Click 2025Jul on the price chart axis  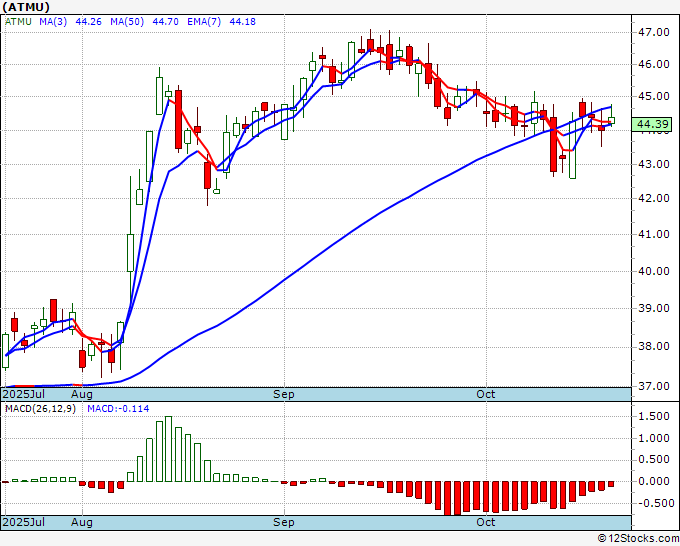click(24, 394)
